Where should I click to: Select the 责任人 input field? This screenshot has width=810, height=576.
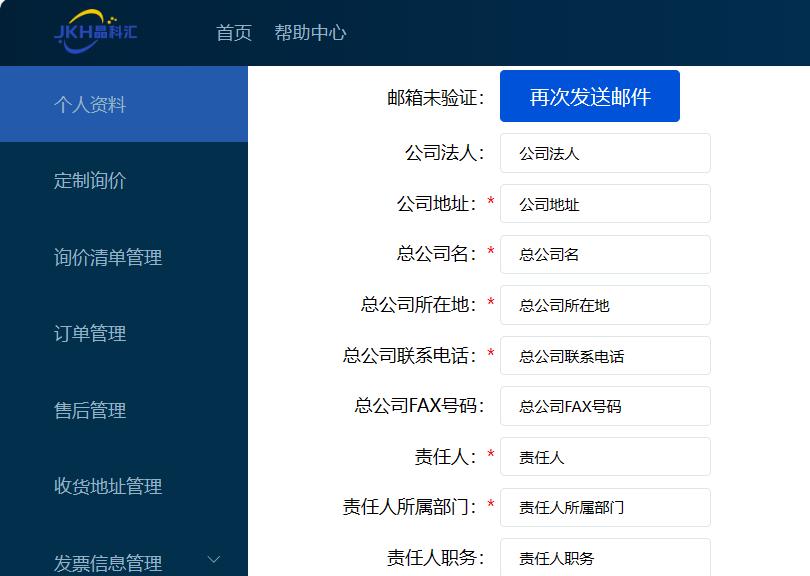pos(605,457)
